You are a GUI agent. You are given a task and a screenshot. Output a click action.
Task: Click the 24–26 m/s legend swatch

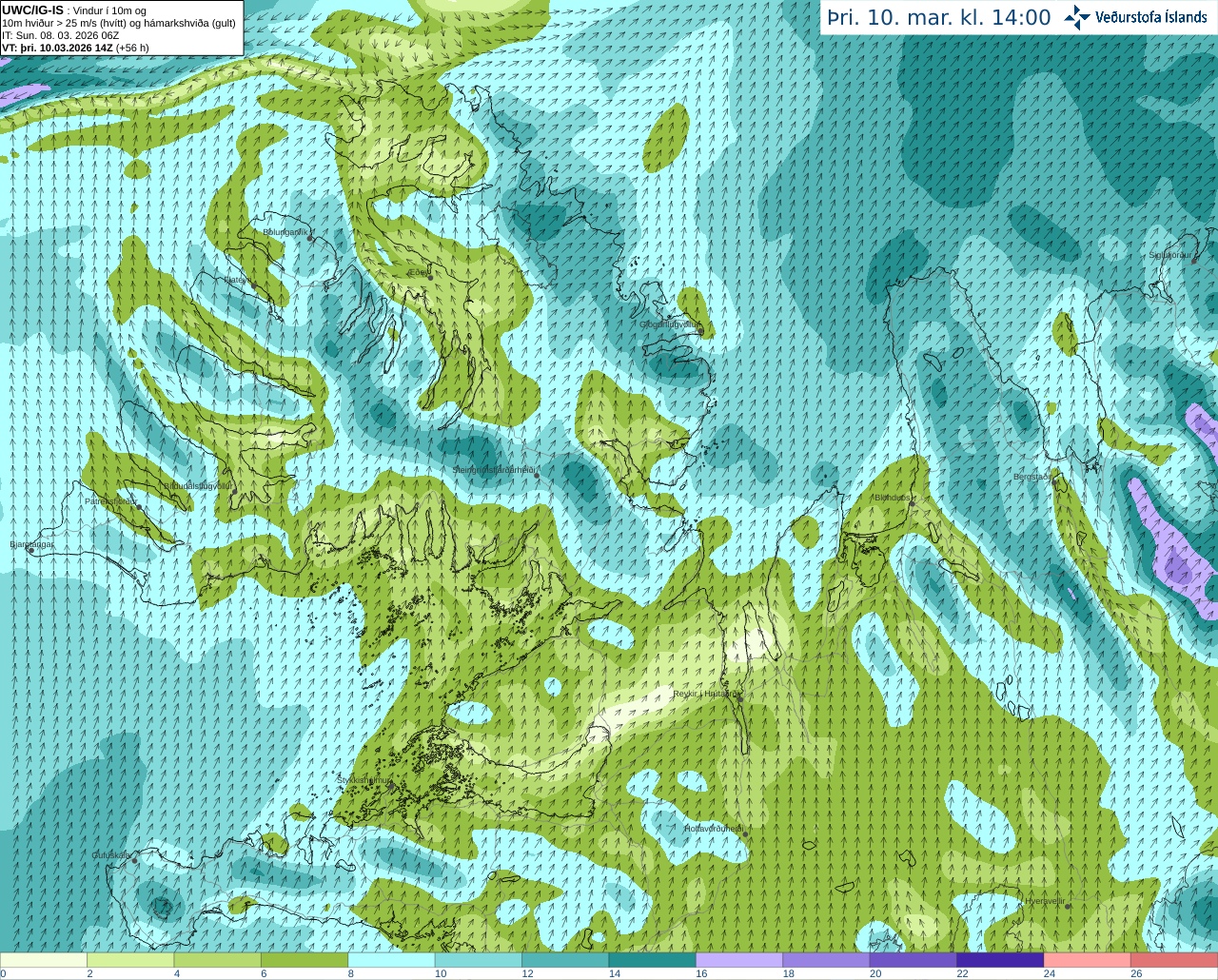(x=1088, y=960)
